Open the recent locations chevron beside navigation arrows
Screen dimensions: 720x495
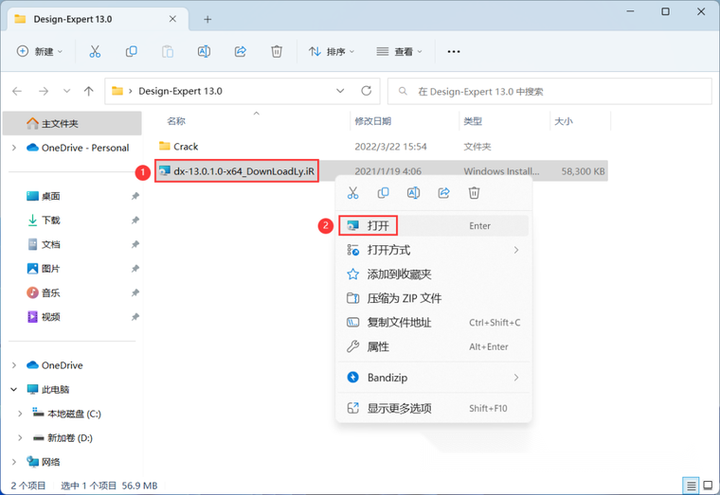click(67, 91)
